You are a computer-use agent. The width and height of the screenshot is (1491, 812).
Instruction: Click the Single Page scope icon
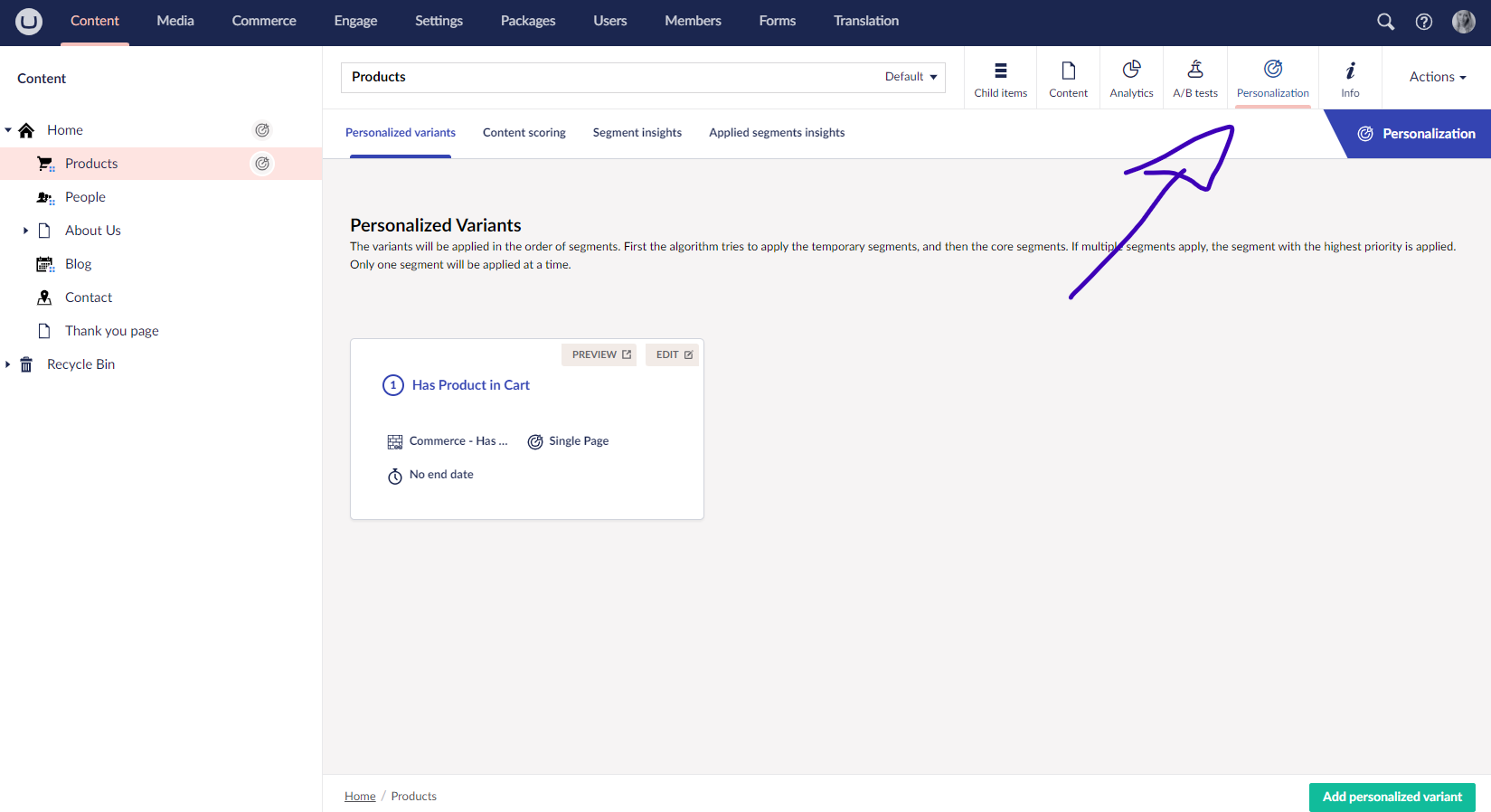(x=535, y=442)
